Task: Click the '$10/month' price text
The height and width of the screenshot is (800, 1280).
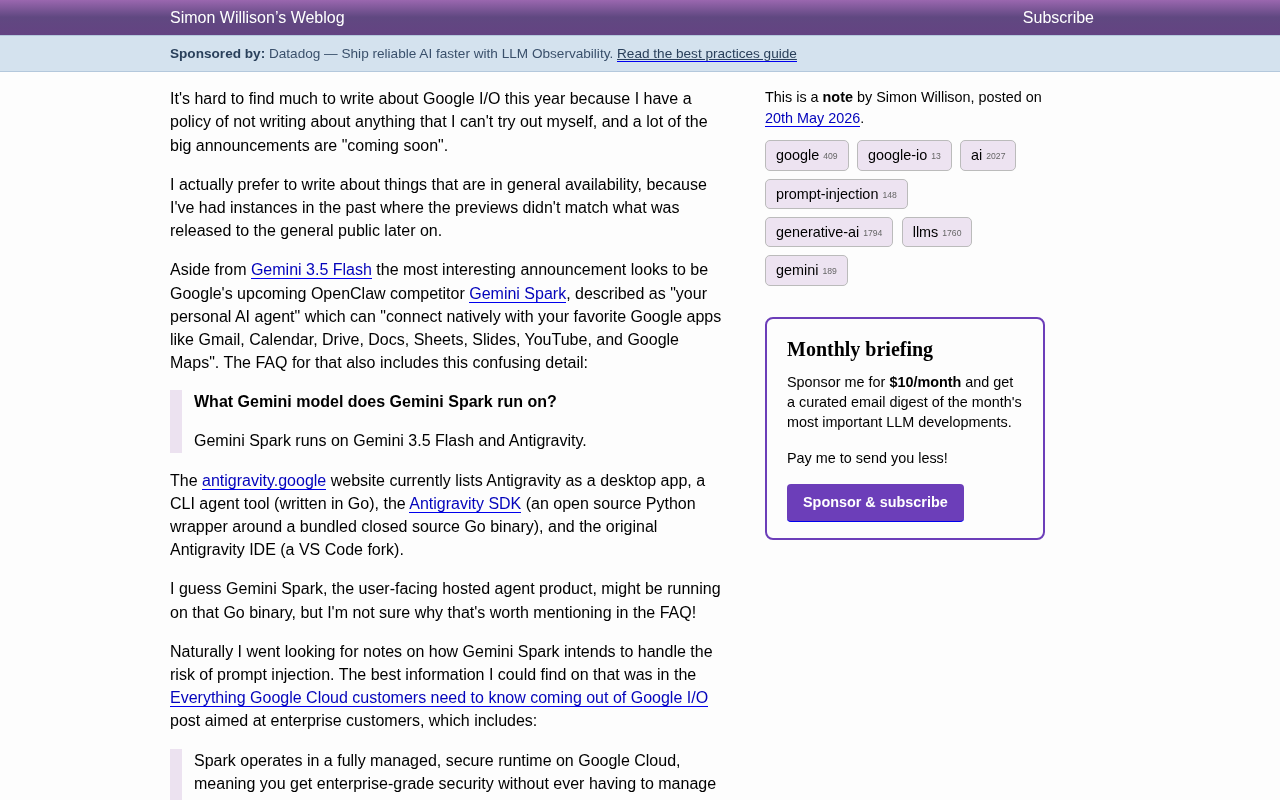Action: (x=925, y=382)
